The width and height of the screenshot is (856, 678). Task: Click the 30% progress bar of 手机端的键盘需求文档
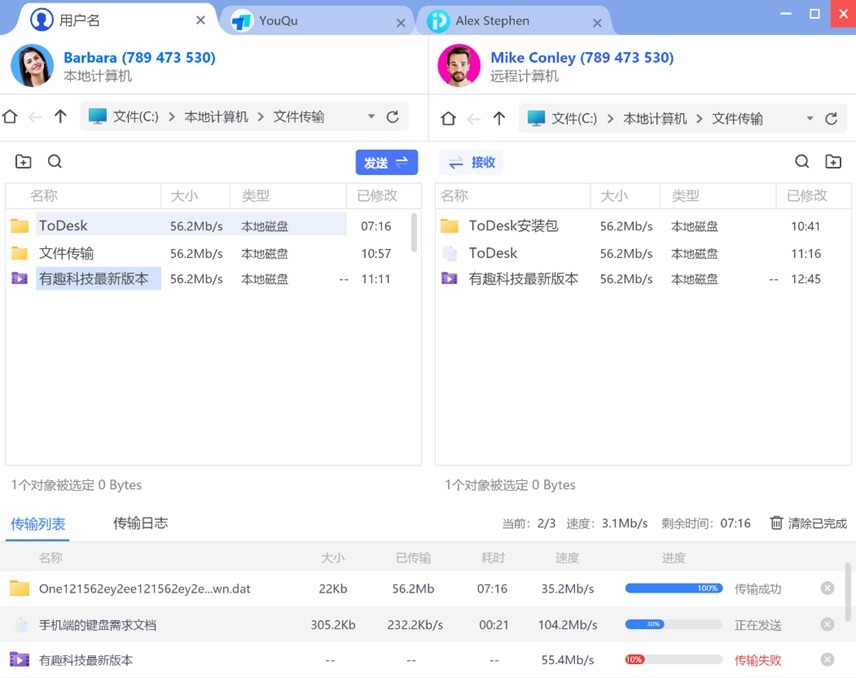[x=673, y=624]
